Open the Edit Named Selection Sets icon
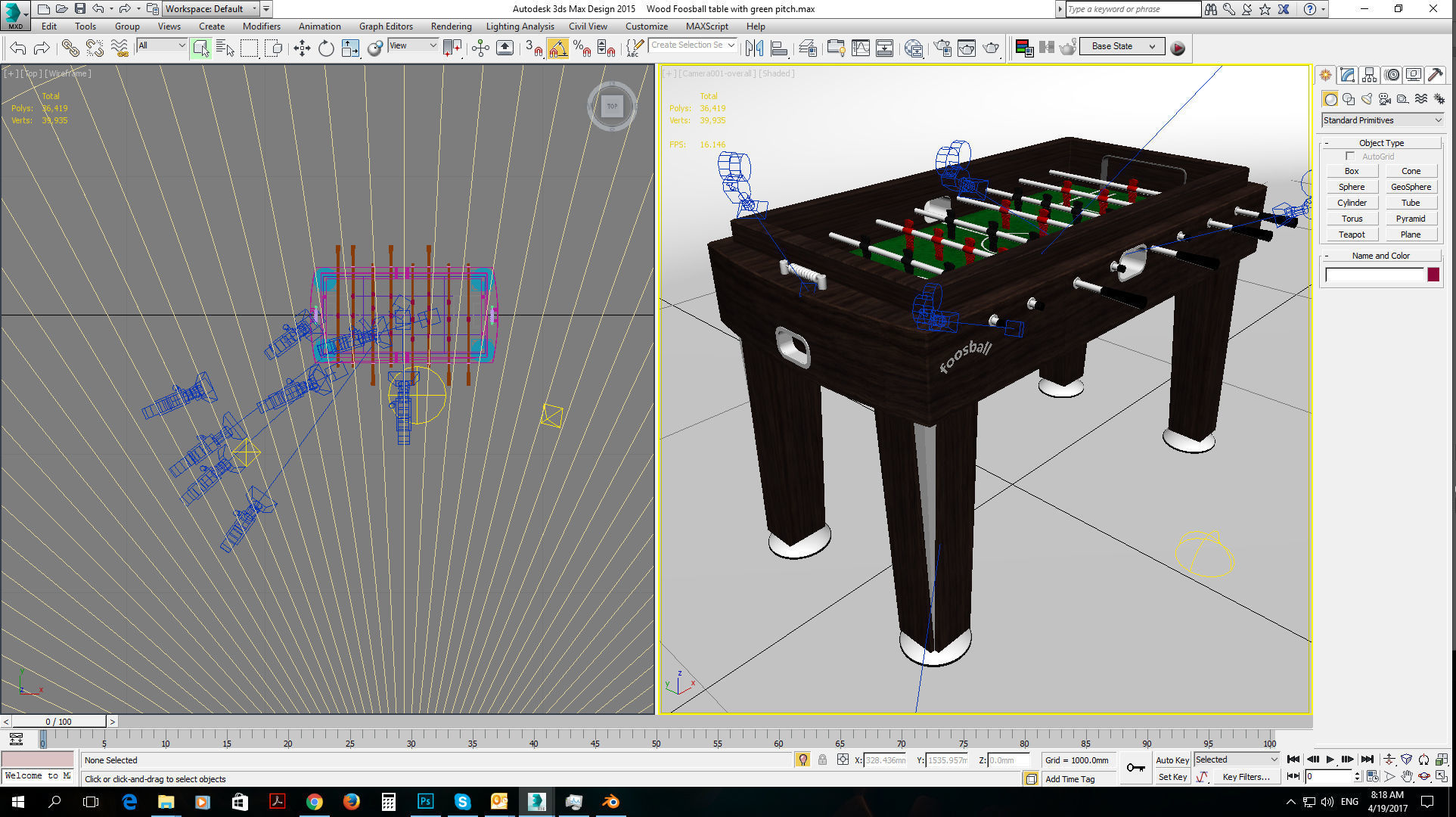Image resolution: width=1456 pixels, height=817 pixels. (x=634, y=48)
